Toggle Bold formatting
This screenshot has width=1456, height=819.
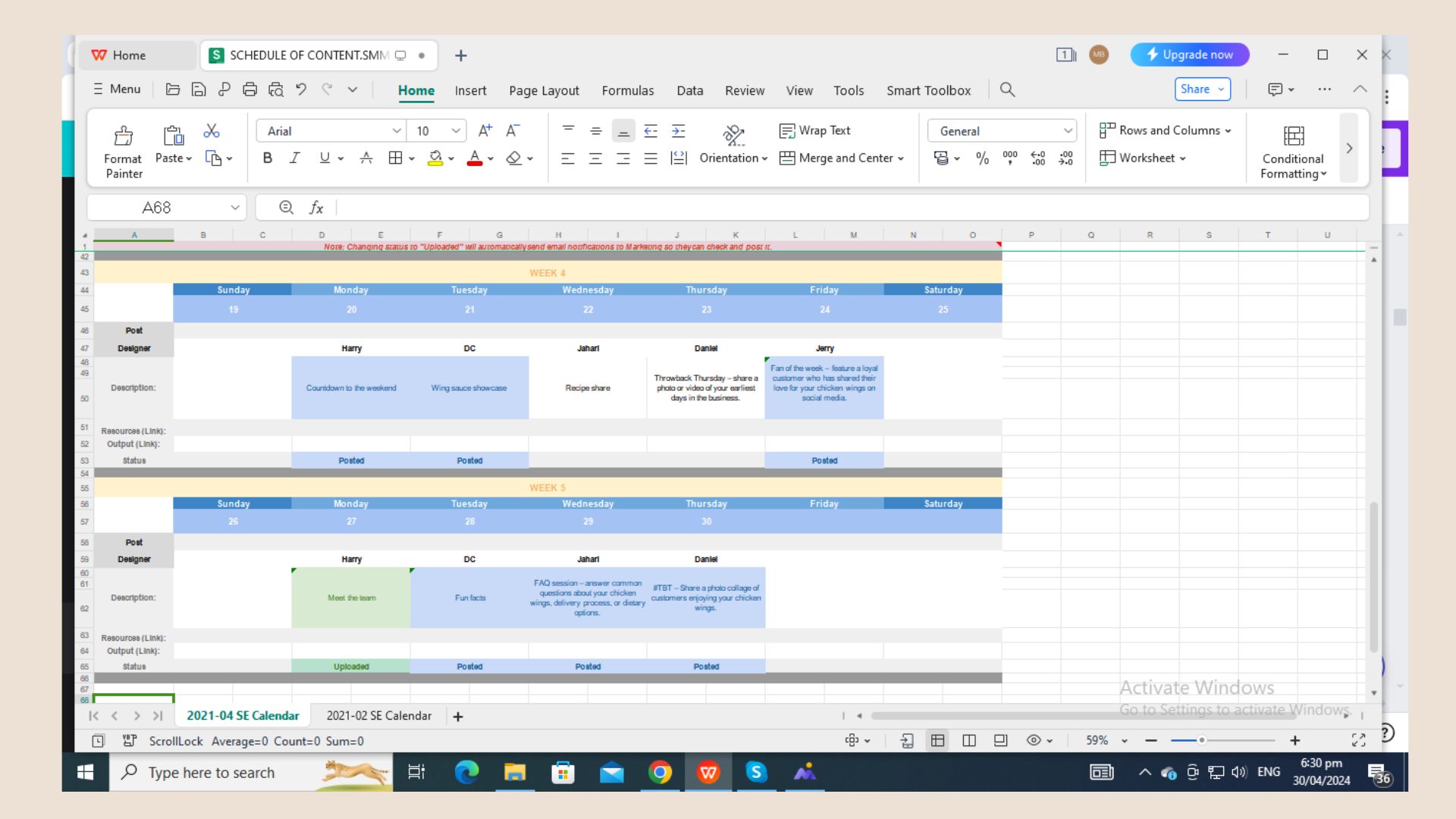[x=267, y=158]
